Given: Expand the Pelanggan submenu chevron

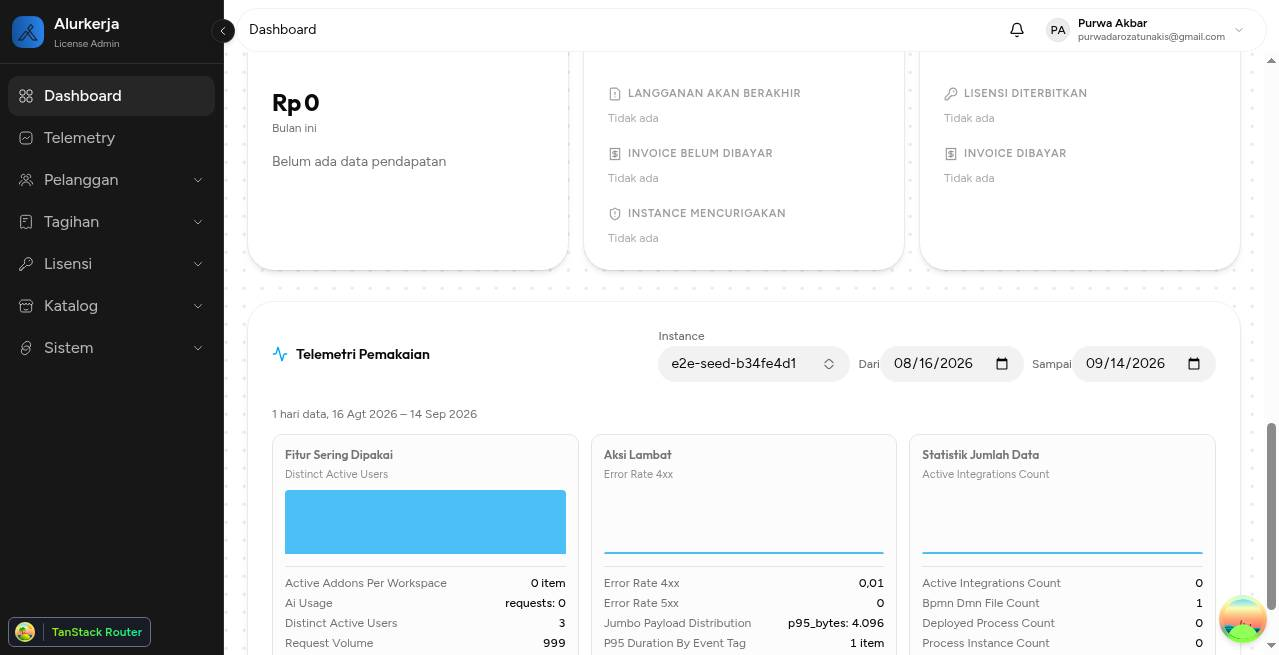Looking at the screenshot, I should (x=198, y=180).
